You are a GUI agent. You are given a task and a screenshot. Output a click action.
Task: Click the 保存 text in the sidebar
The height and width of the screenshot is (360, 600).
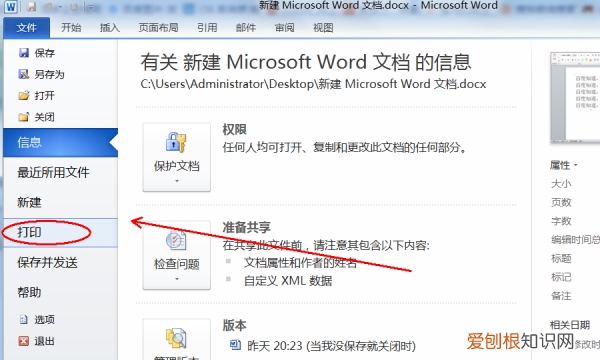44,53
